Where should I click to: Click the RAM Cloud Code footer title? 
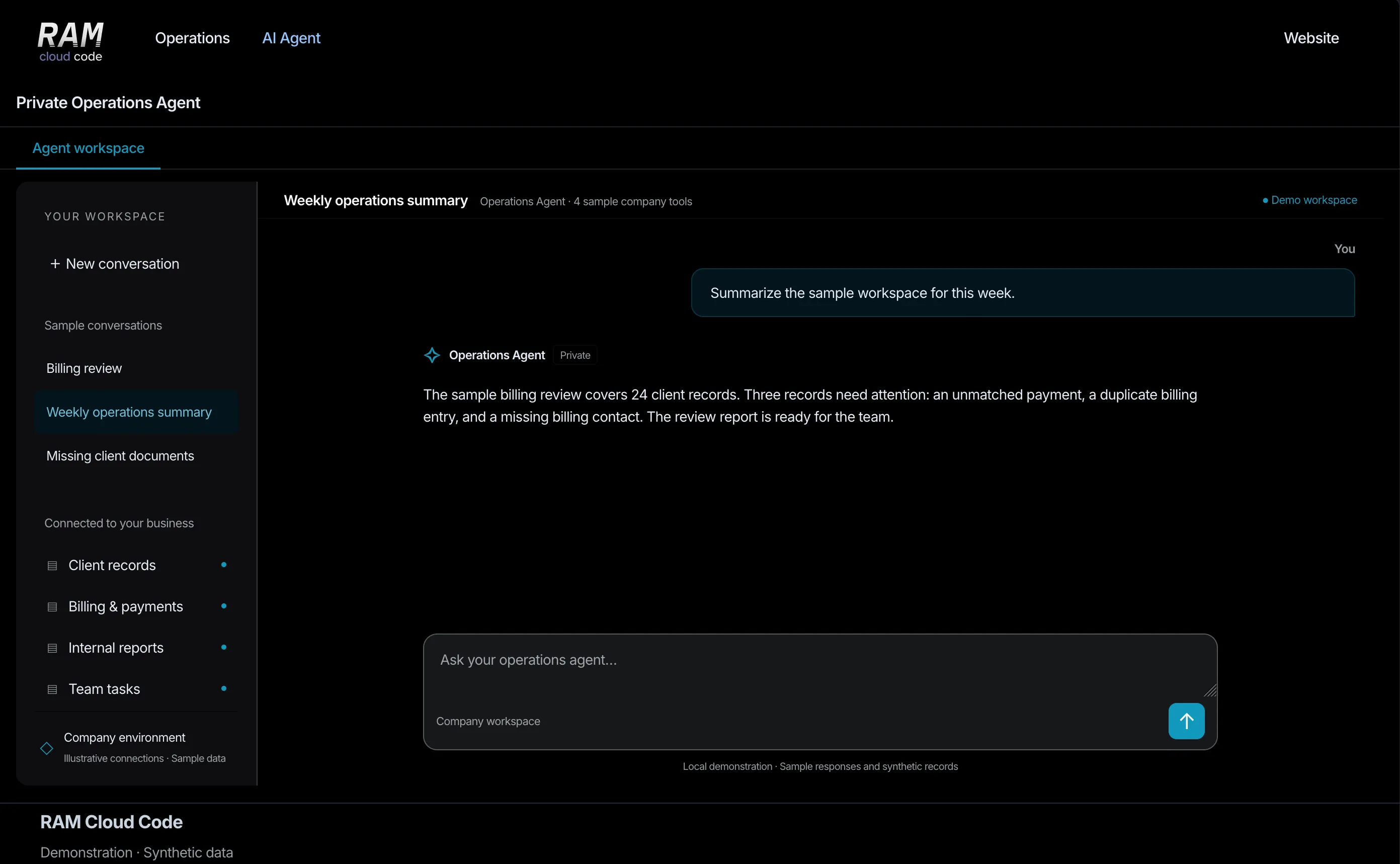(x=111, y=822)
